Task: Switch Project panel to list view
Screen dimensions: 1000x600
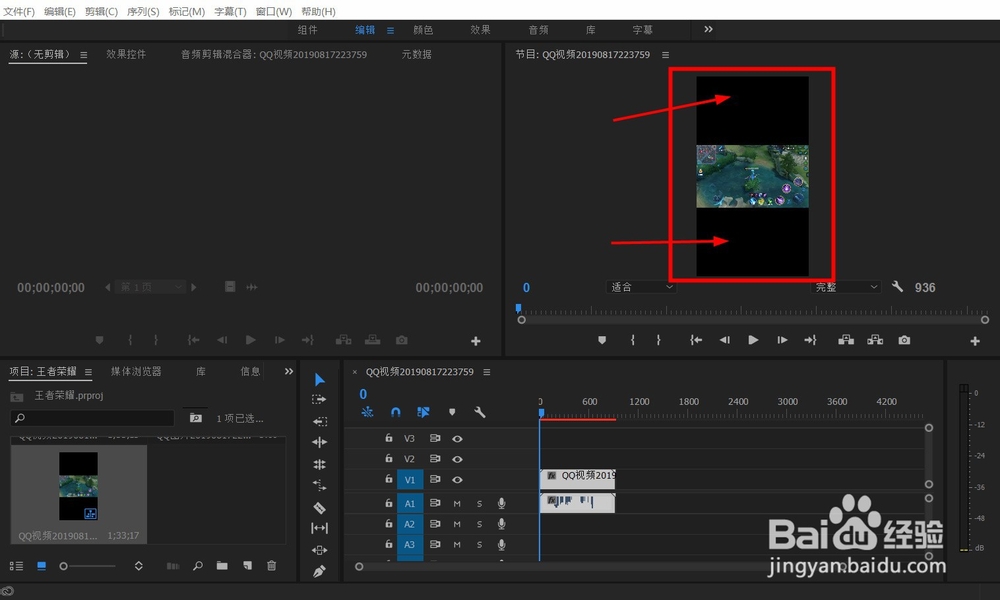Action: 17,566
